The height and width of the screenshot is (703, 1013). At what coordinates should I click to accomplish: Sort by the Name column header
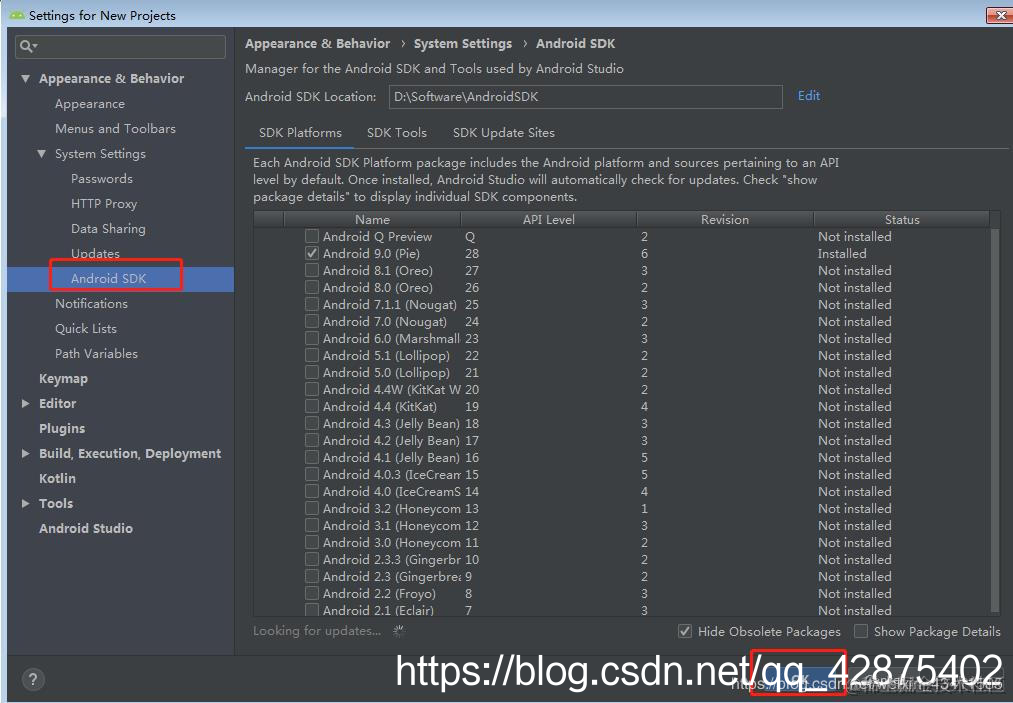pyautogui.click(x=372, y=220)
